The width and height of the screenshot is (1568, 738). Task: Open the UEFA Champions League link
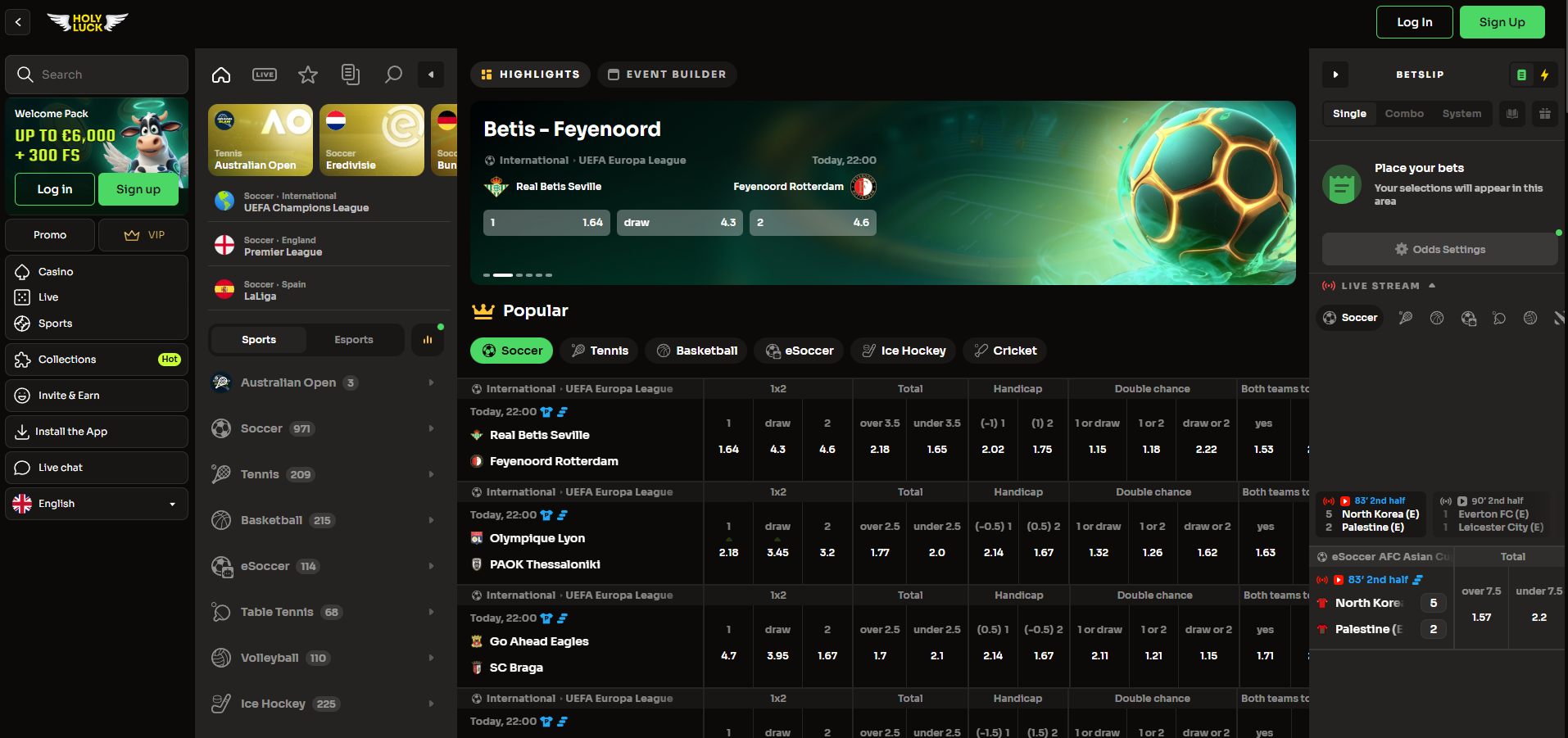(329, 202)
